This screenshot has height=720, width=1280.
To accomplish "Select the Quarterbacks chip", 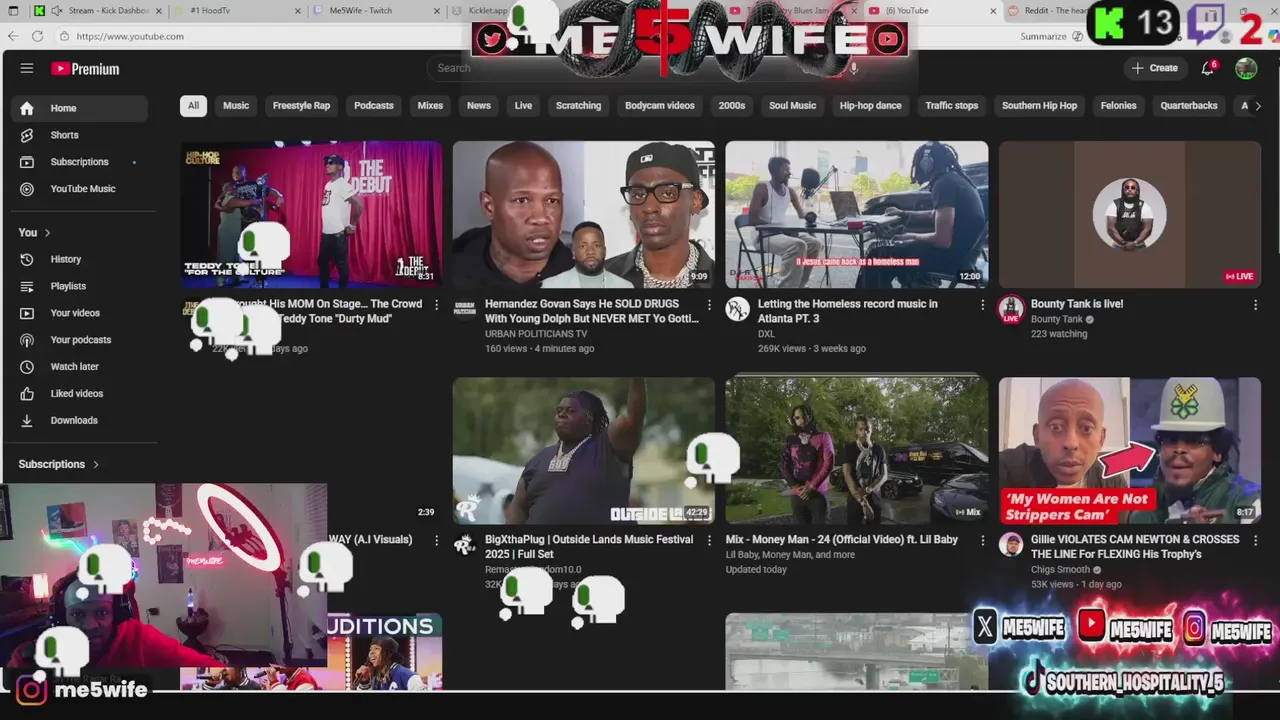I will (1189, 106).
